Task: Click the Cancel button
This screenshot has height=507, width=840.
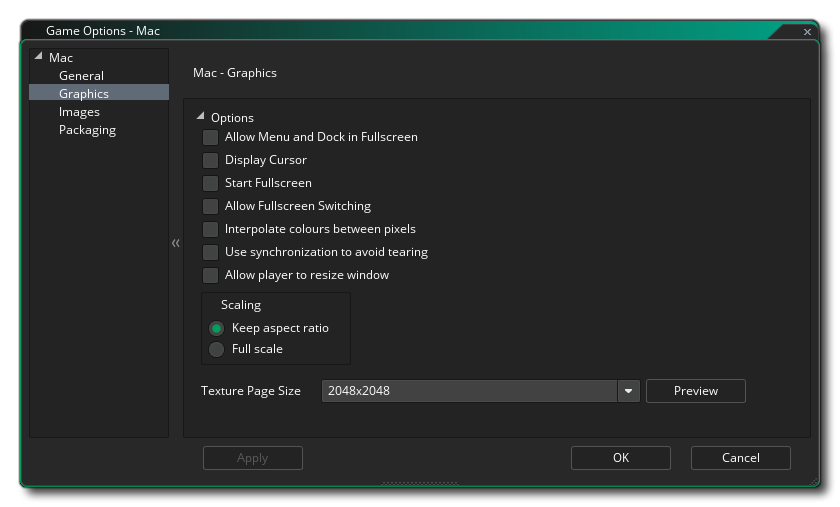Action: click(x=741, y=458)
